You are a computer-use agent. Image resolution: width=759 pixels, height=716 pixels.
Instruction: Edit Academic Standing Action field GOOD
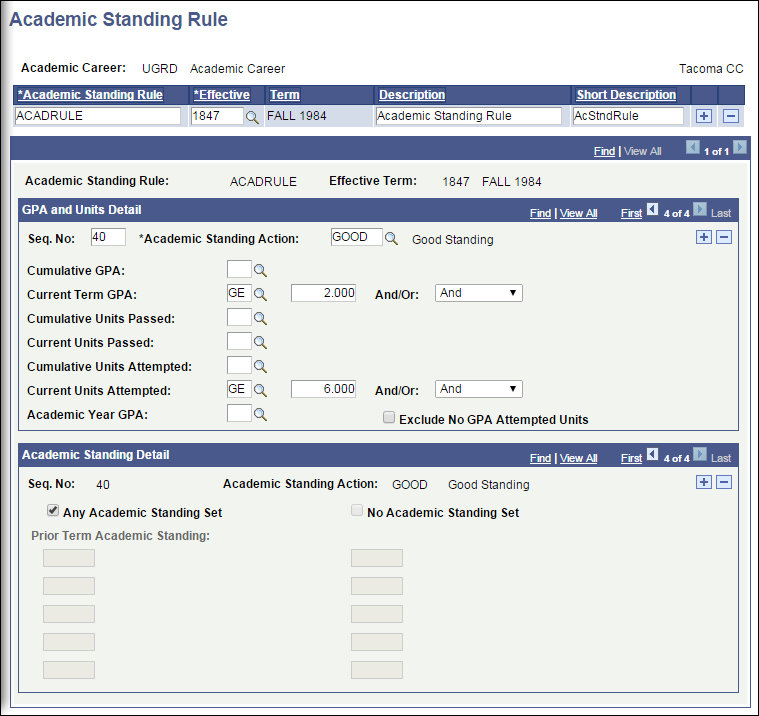click(356, 237)
